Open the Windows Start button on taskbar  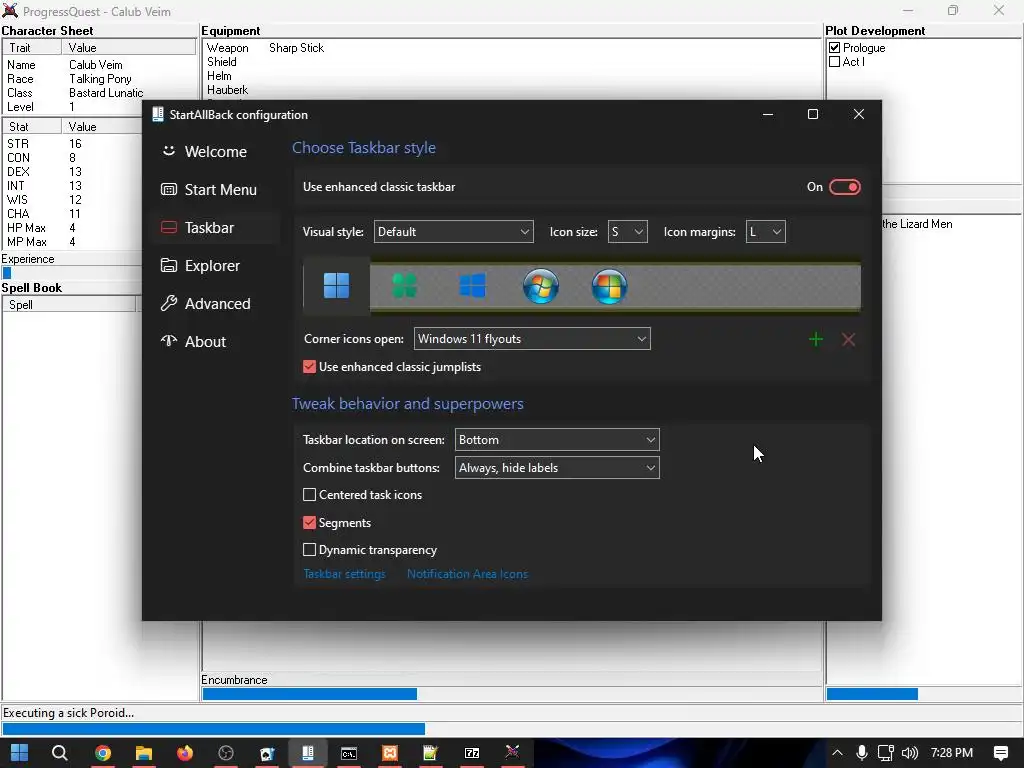coord(20,753)
